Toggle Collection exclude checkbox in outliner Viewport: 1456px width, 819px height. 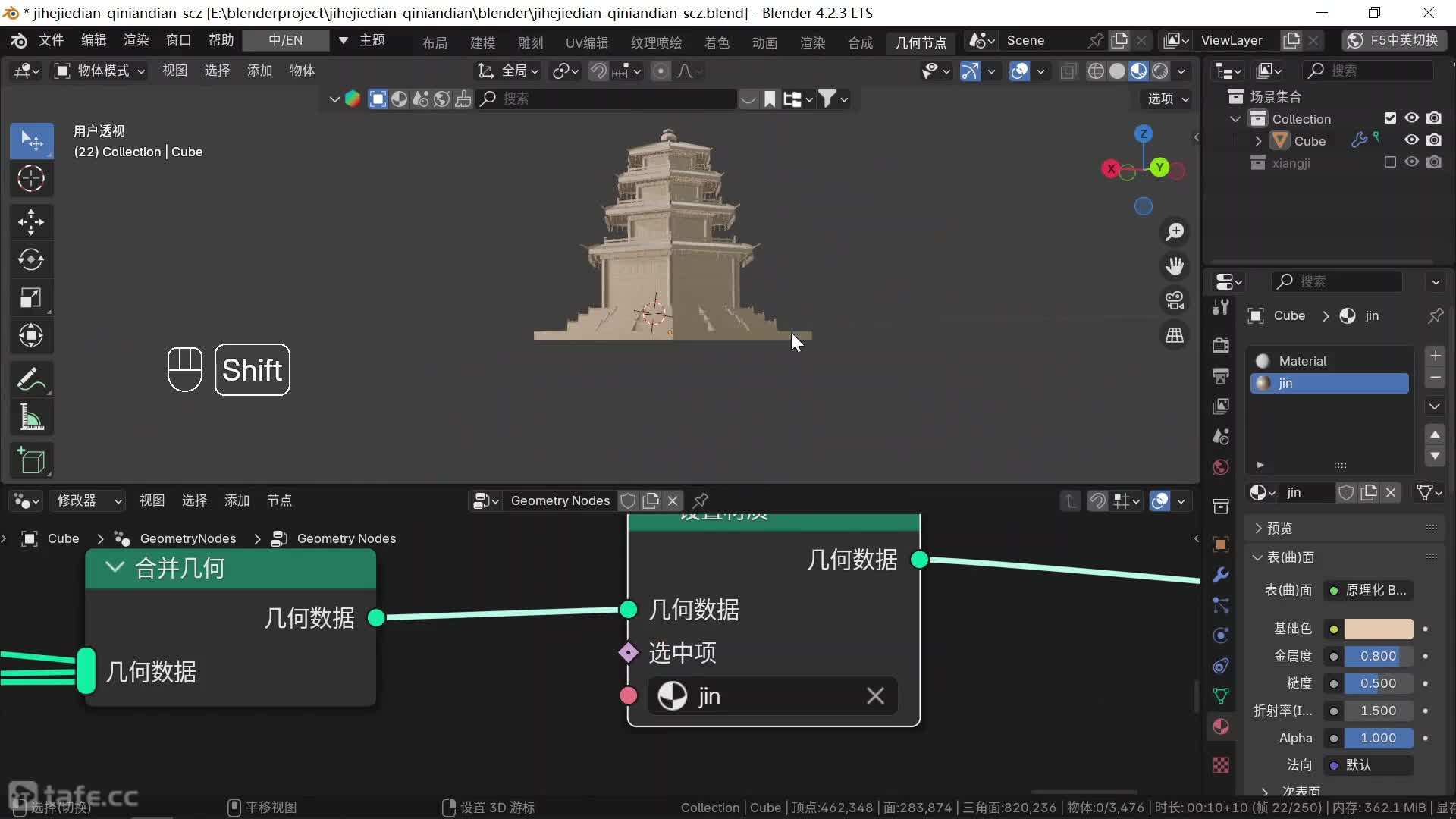pos(1389,118)
